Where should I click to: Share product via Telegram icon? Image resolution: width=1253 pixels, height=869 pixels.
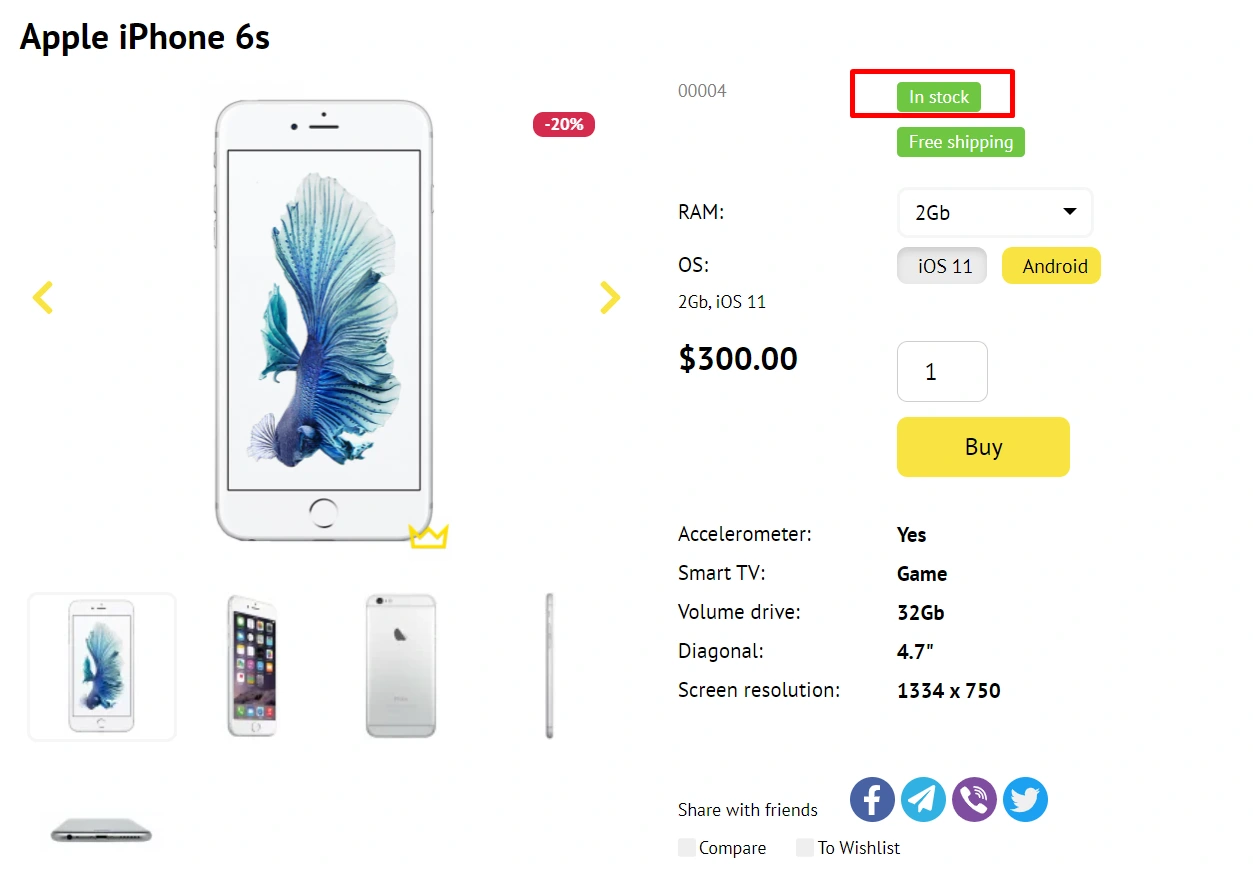(923, 800)
